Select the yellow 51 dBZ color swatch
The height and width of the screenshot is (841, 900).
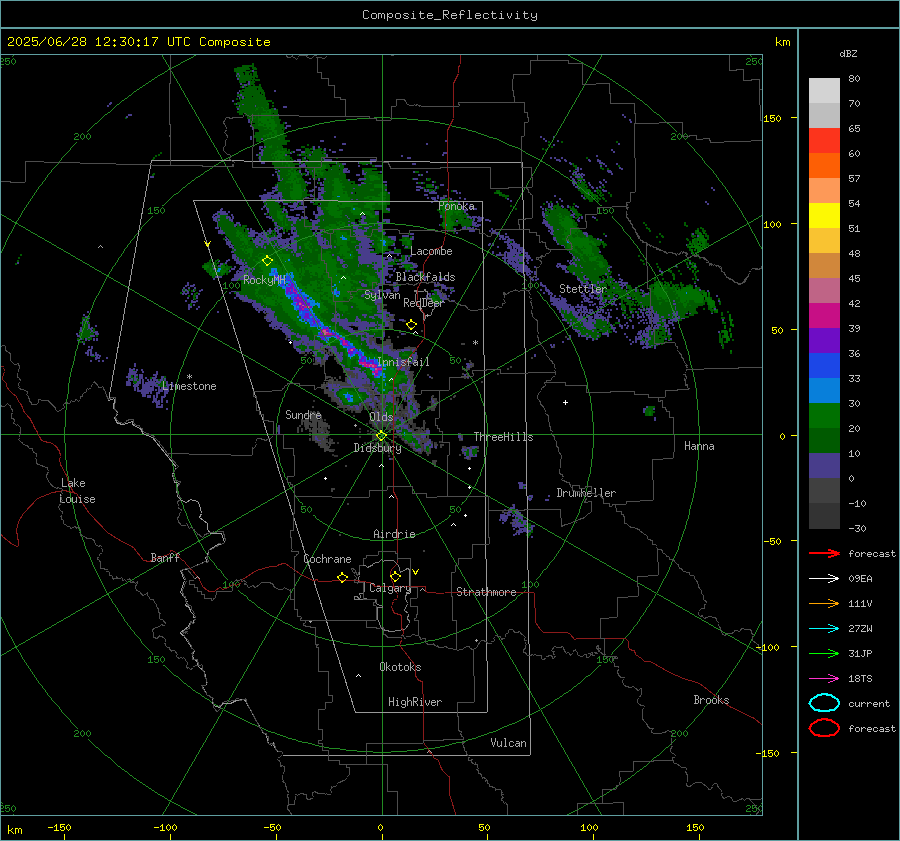pyautogui.click(x=824, y=216)
